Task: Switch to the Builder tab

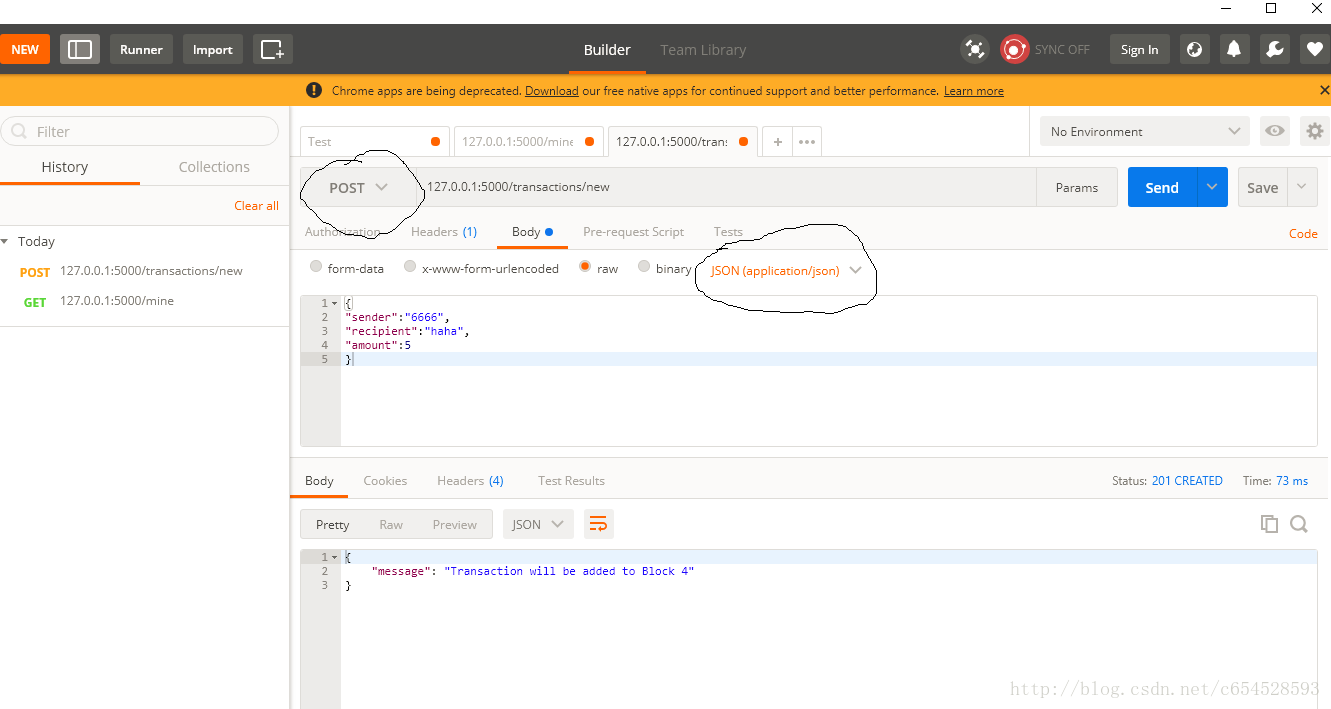Action: pyautogui.click(x=607, y=49)
